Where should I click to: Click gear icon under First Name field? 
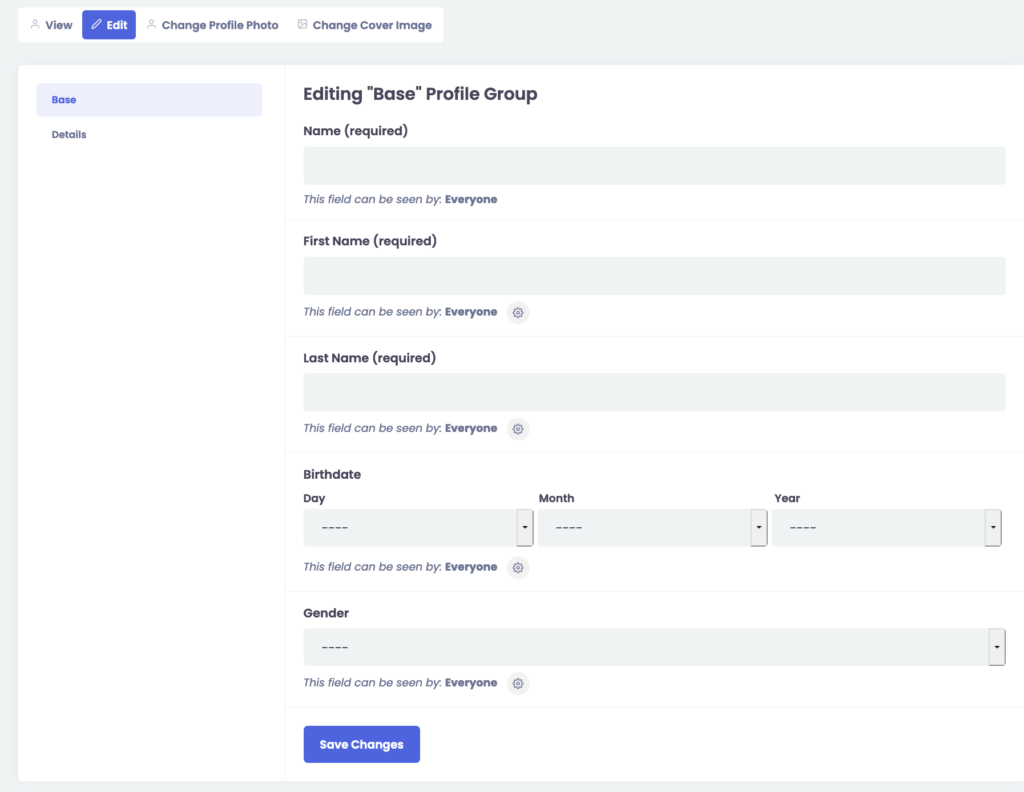[518, 313]
